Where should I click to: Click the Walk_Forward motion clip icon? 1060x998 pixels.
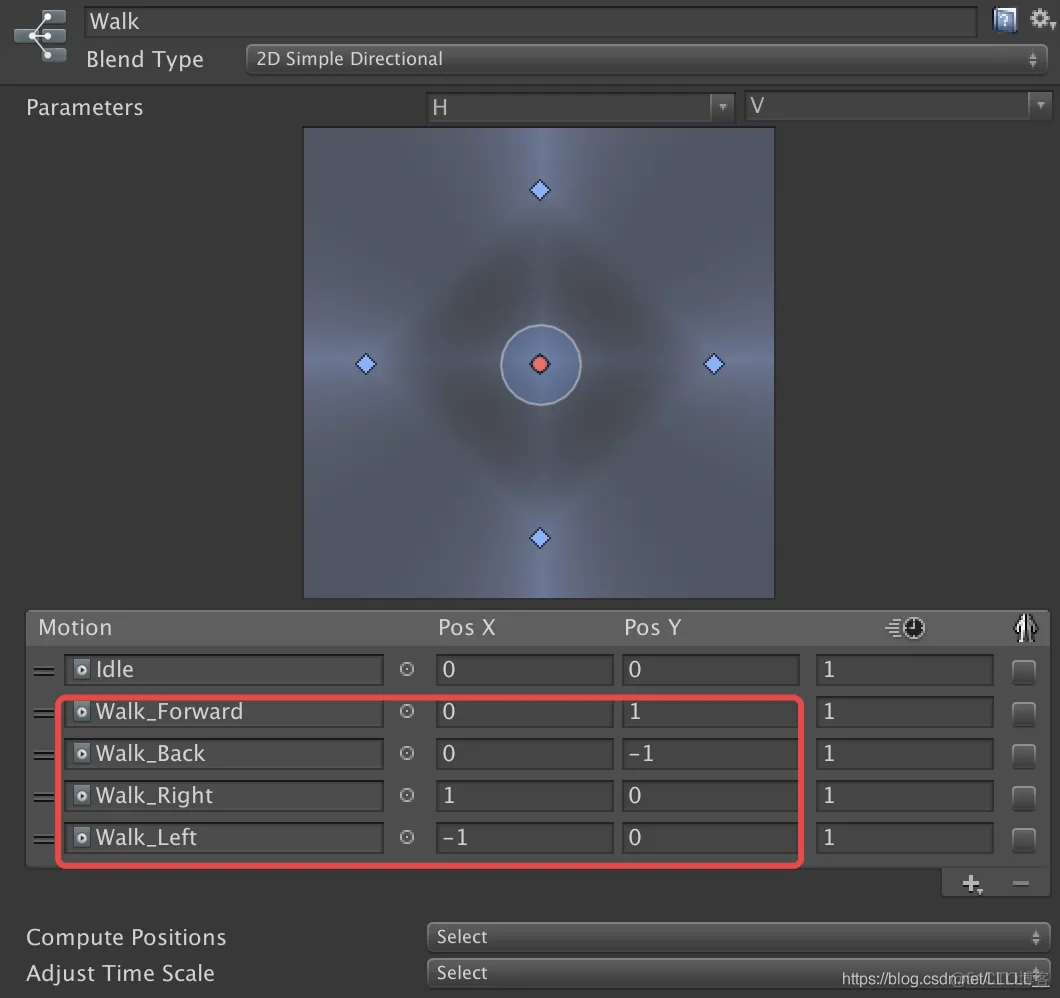coord(82,711)
